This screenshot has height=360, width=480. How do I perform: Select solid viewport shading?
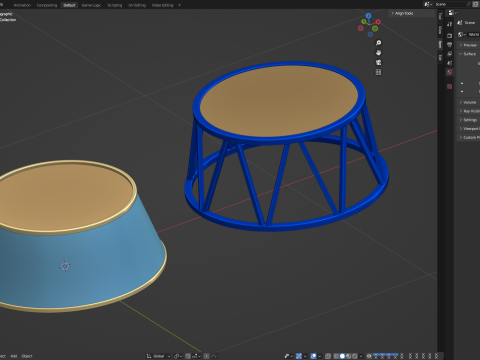(342, 356)
